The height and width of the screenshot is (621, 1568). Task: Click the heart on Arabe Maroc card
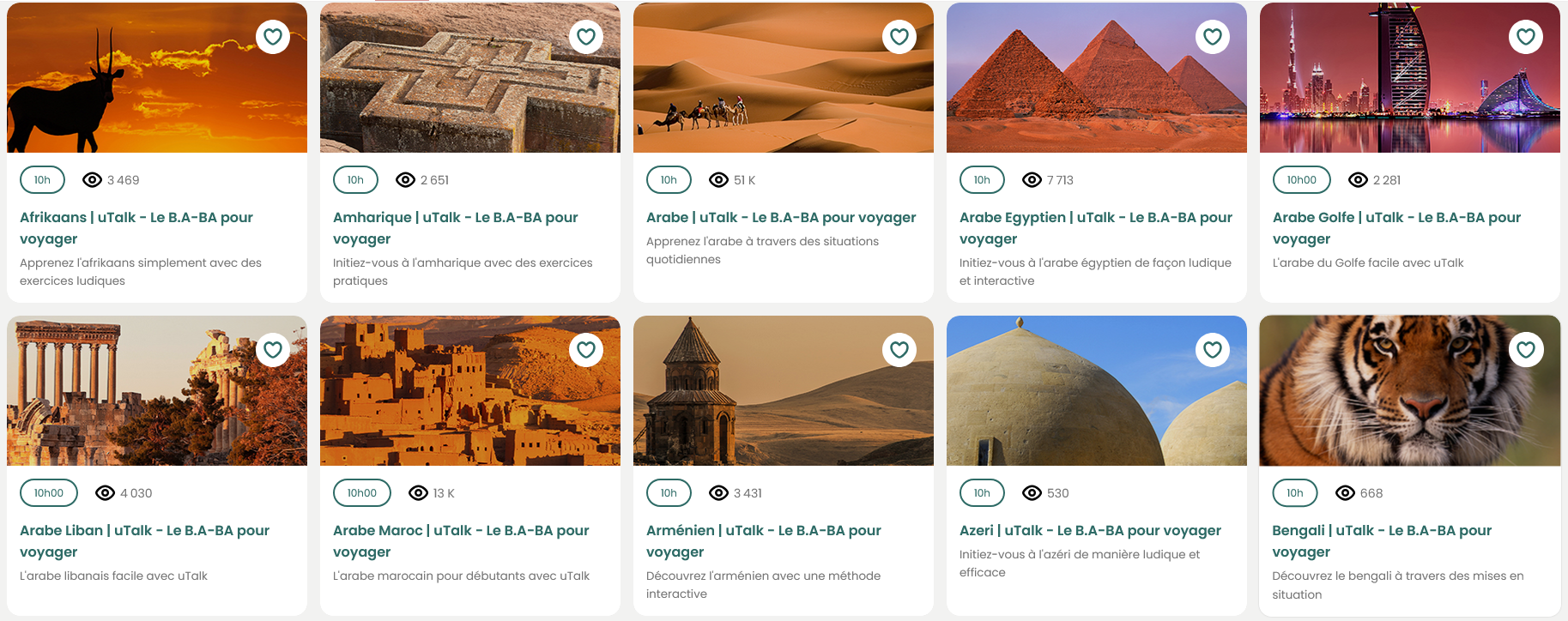pos(586,350)
